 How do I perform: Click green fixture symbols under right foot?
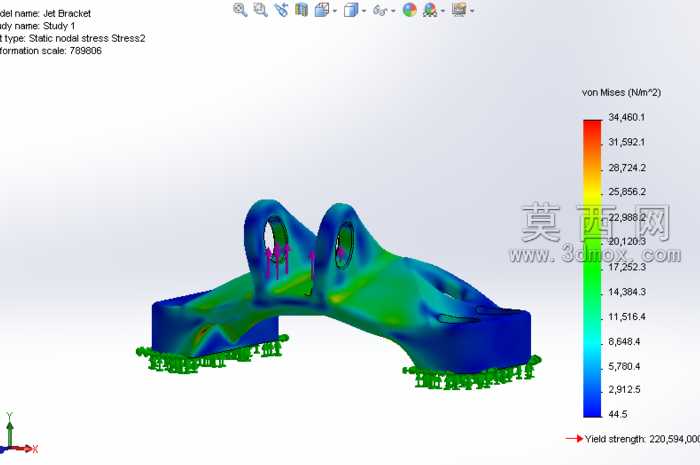pos(472,373)
